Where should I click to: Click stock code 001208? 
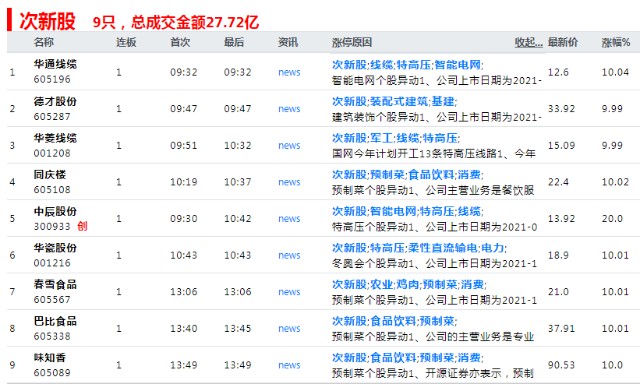(x=52, y=153)
